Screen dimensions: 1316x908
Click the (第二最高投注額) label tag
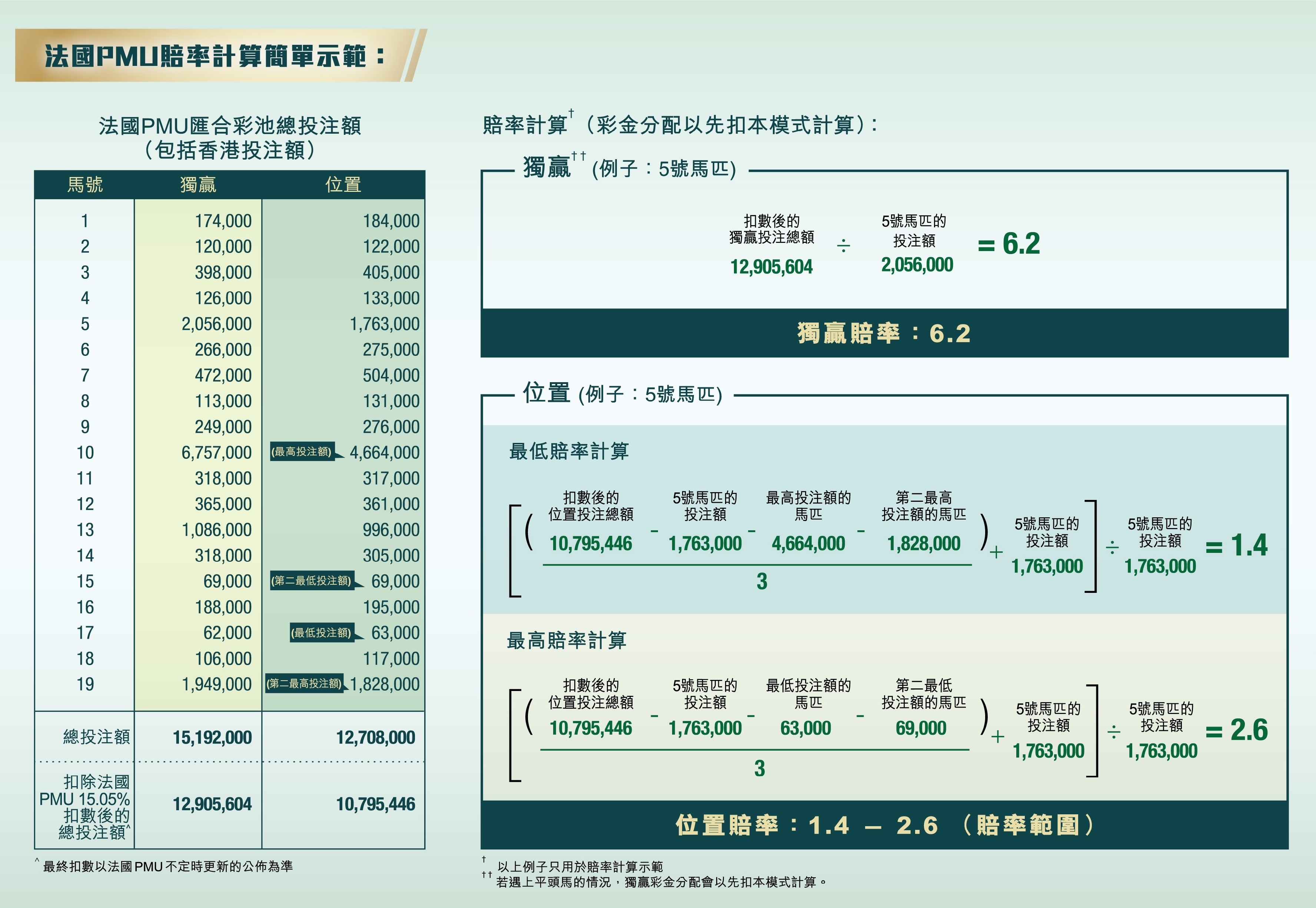coord(305,683)
